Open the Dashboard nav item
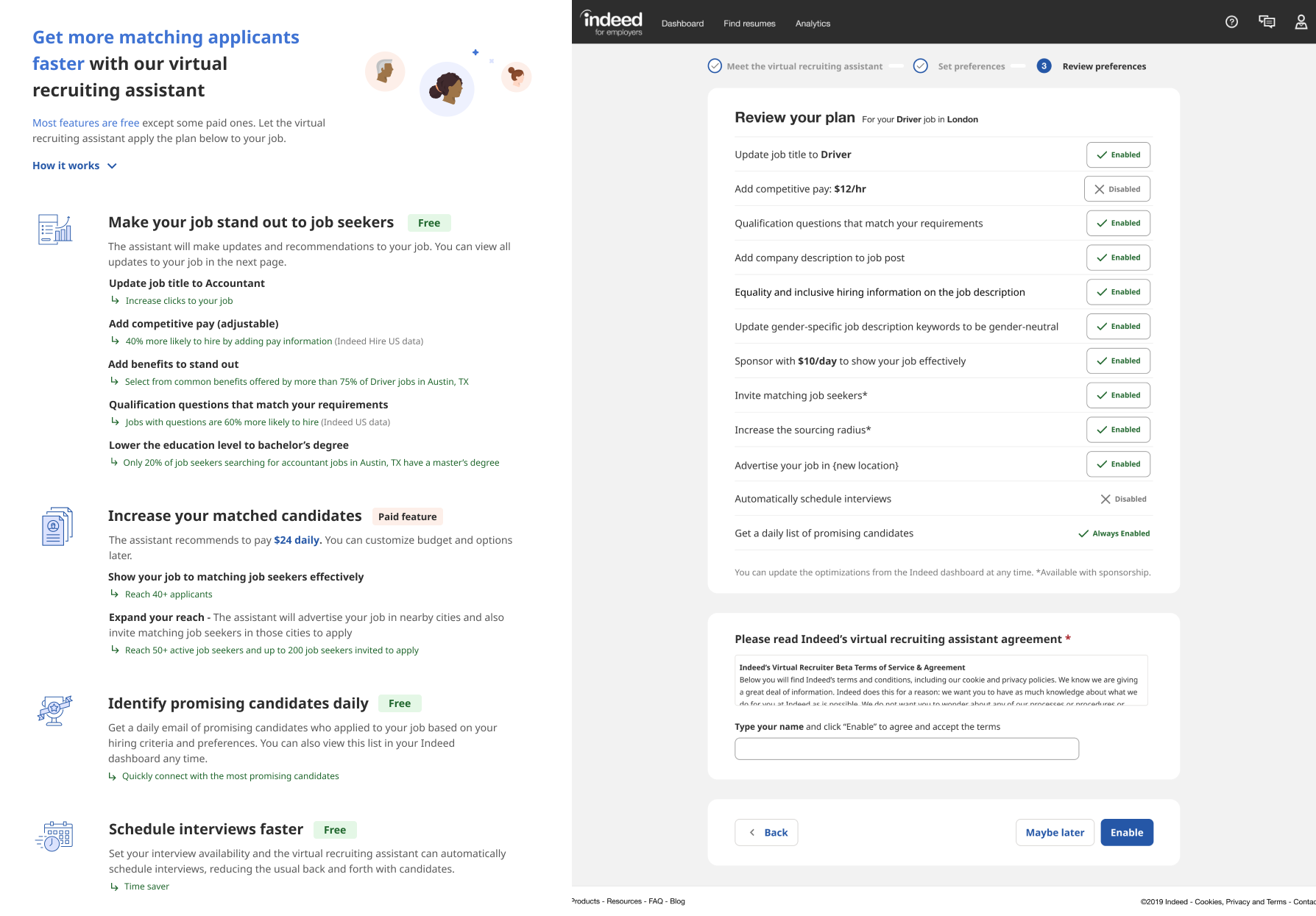The image size is (1316, 916). [x=682, y=24]
